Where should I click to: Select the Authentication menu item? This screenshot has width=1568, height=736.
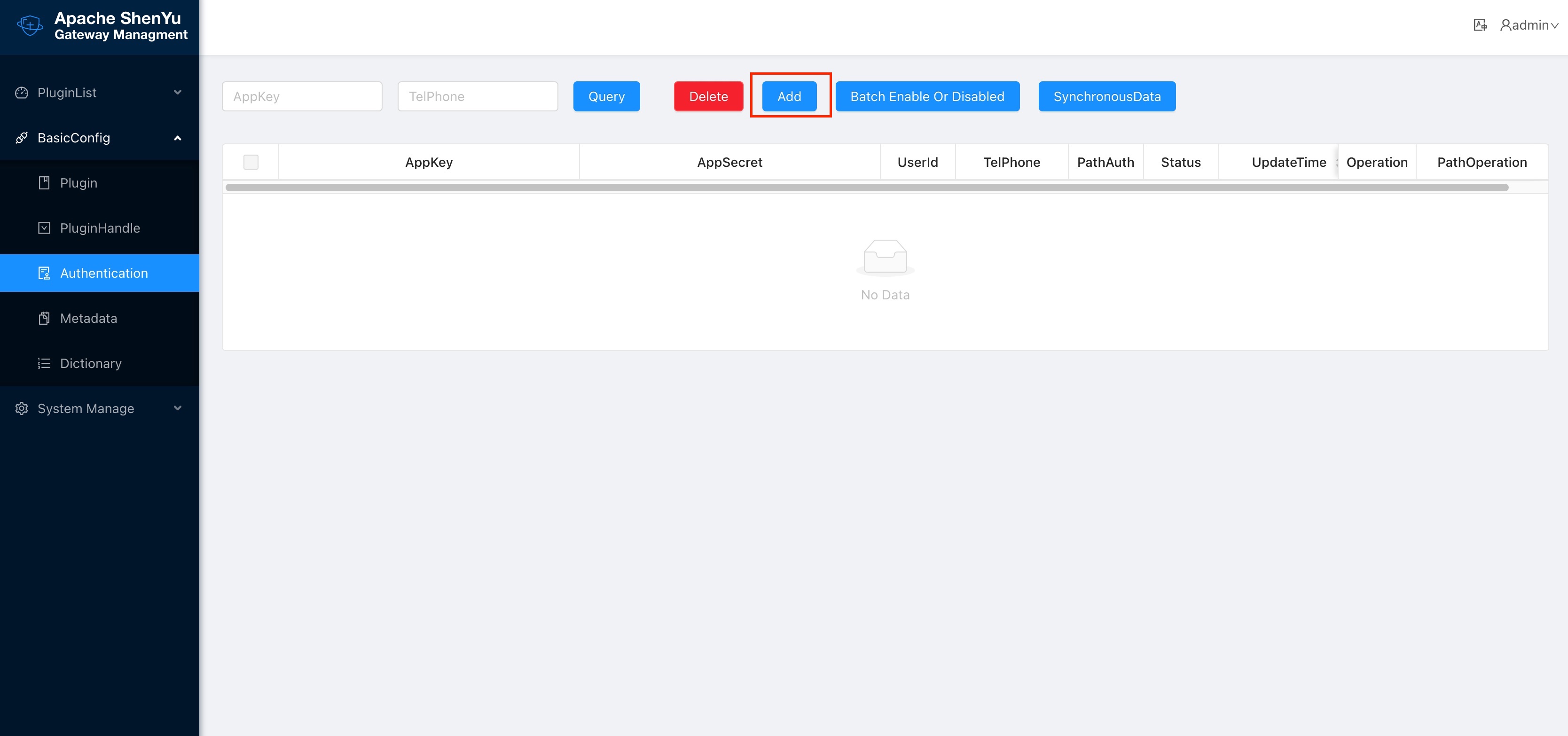pyautogui.click(x=103, y=274)
